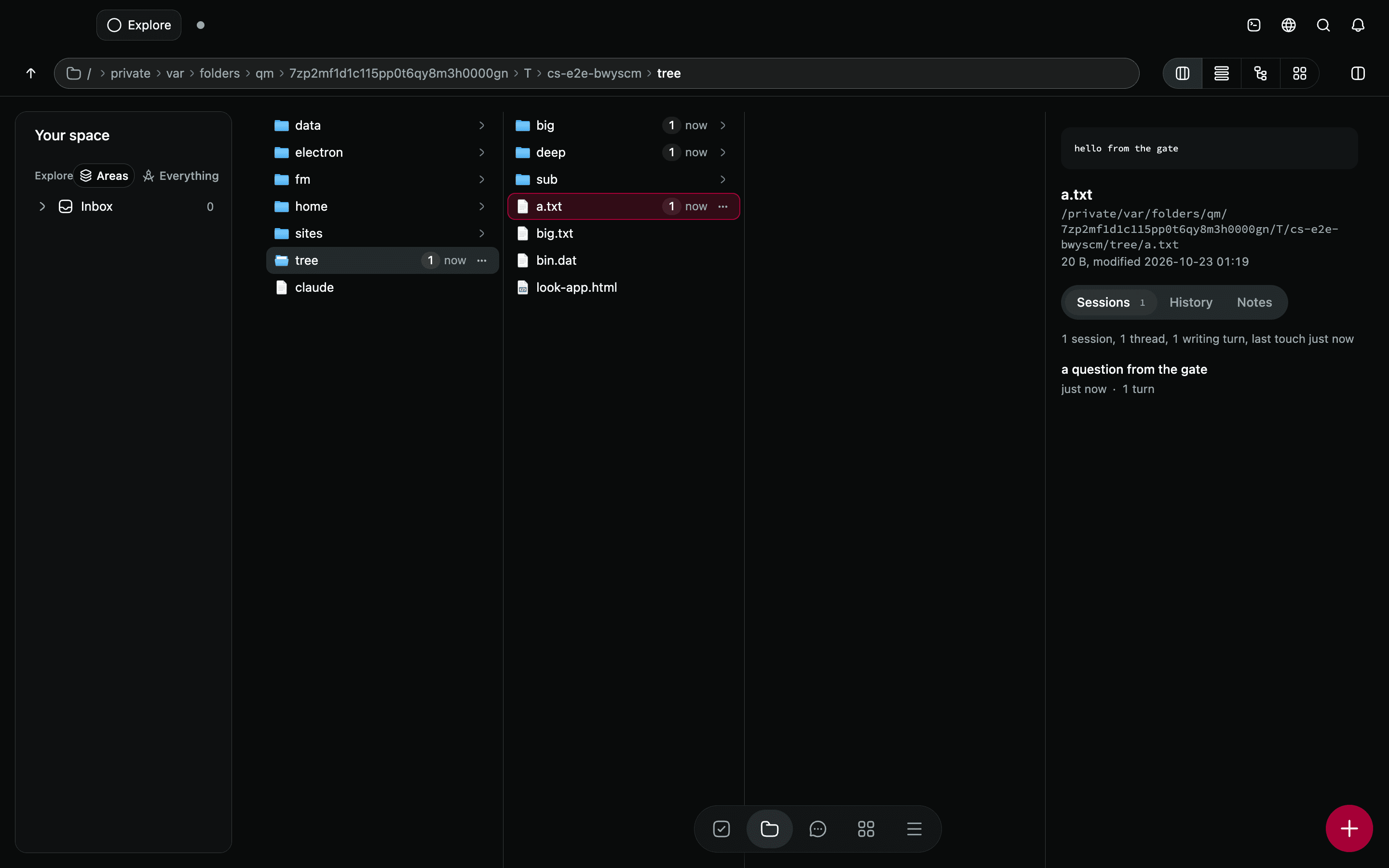The width and height of the screenshot is (1389, 868).
Task: Click root folder icon in breadcrumb
Action: pos(73,73)
